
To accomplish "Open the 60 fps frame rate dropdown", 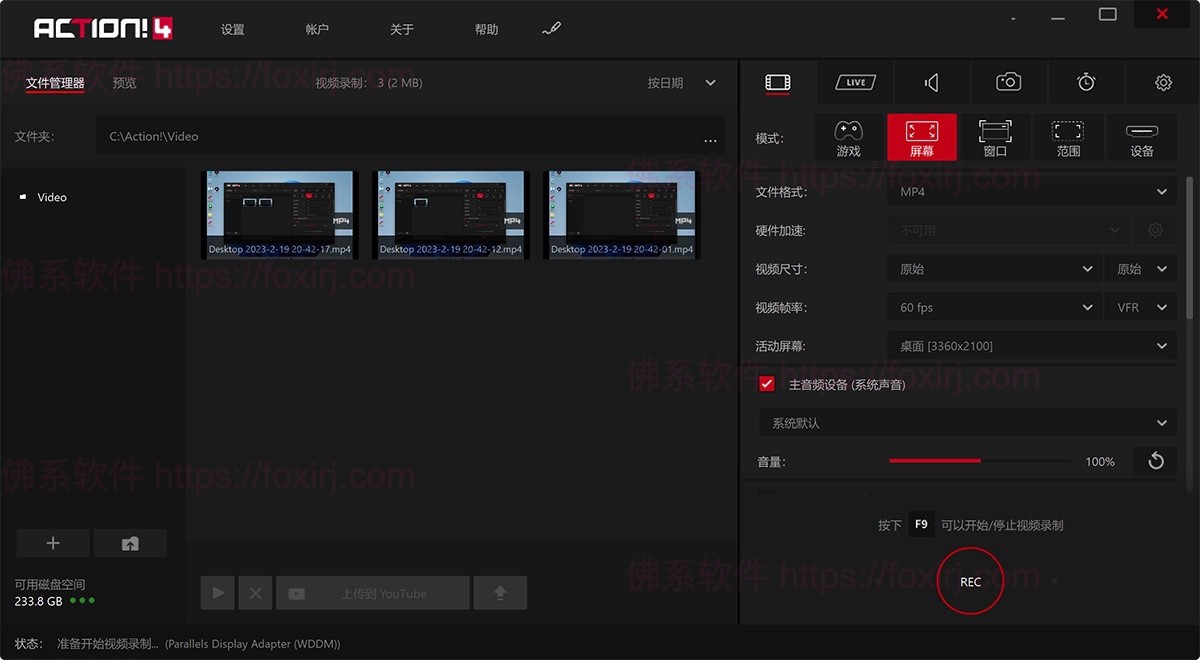I will 995,308.
